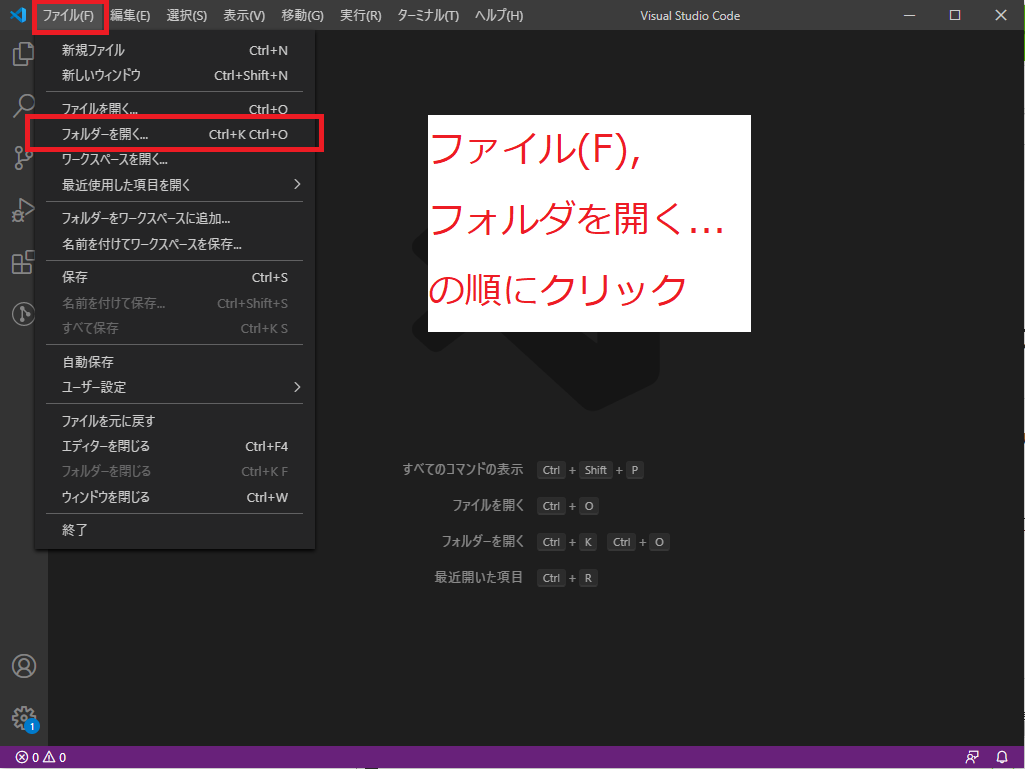Open the 移動(G) menu
Viewport: 1025px width, 769px height.
(302, 15)
